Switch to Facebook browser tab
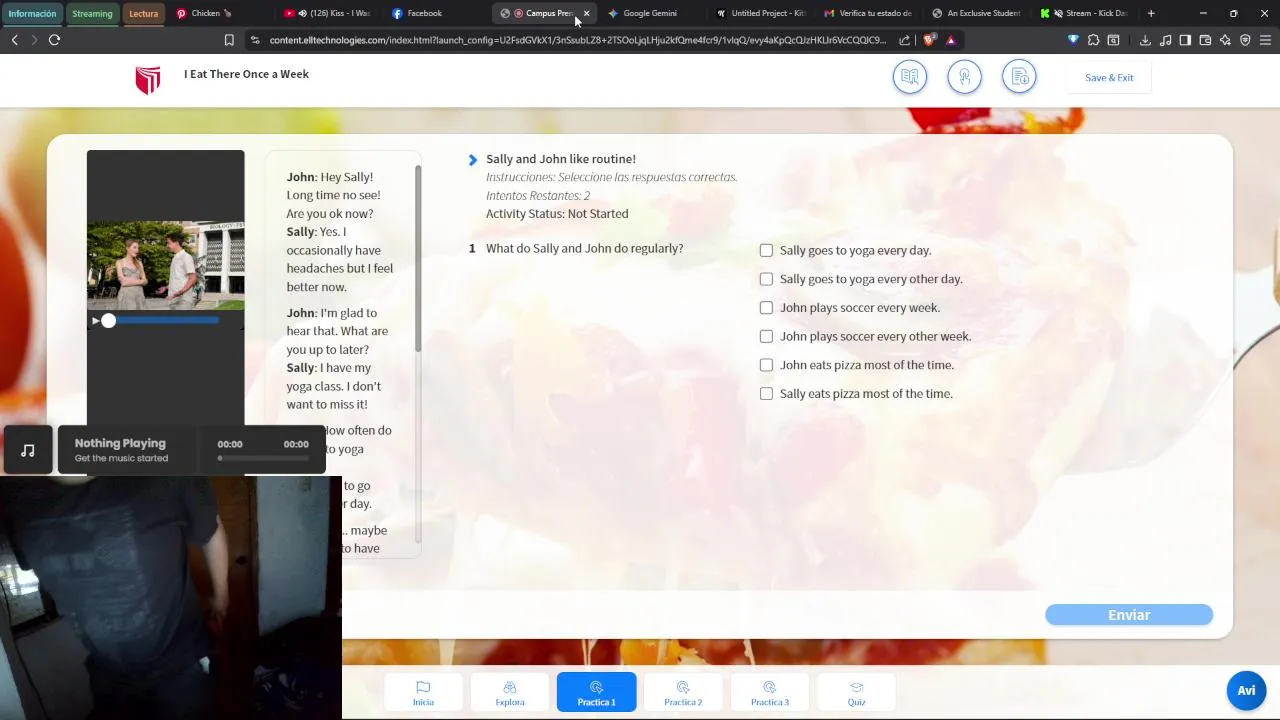 coord(436,13)
